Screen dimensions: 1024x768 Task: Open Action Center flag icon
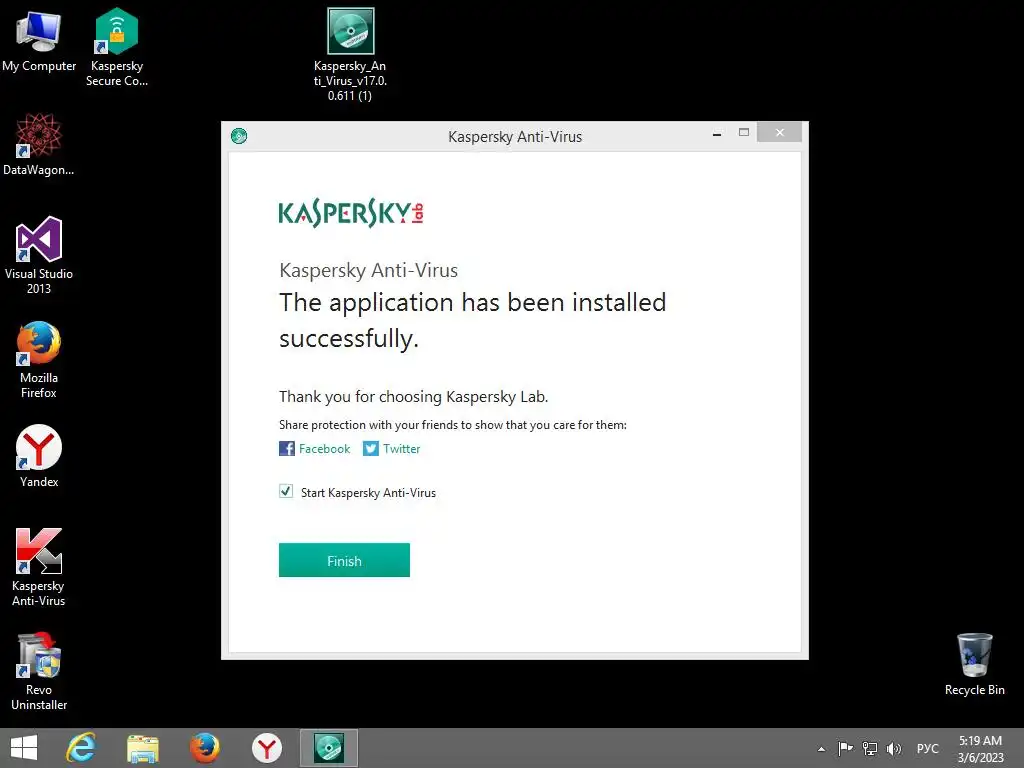(845, 748)
